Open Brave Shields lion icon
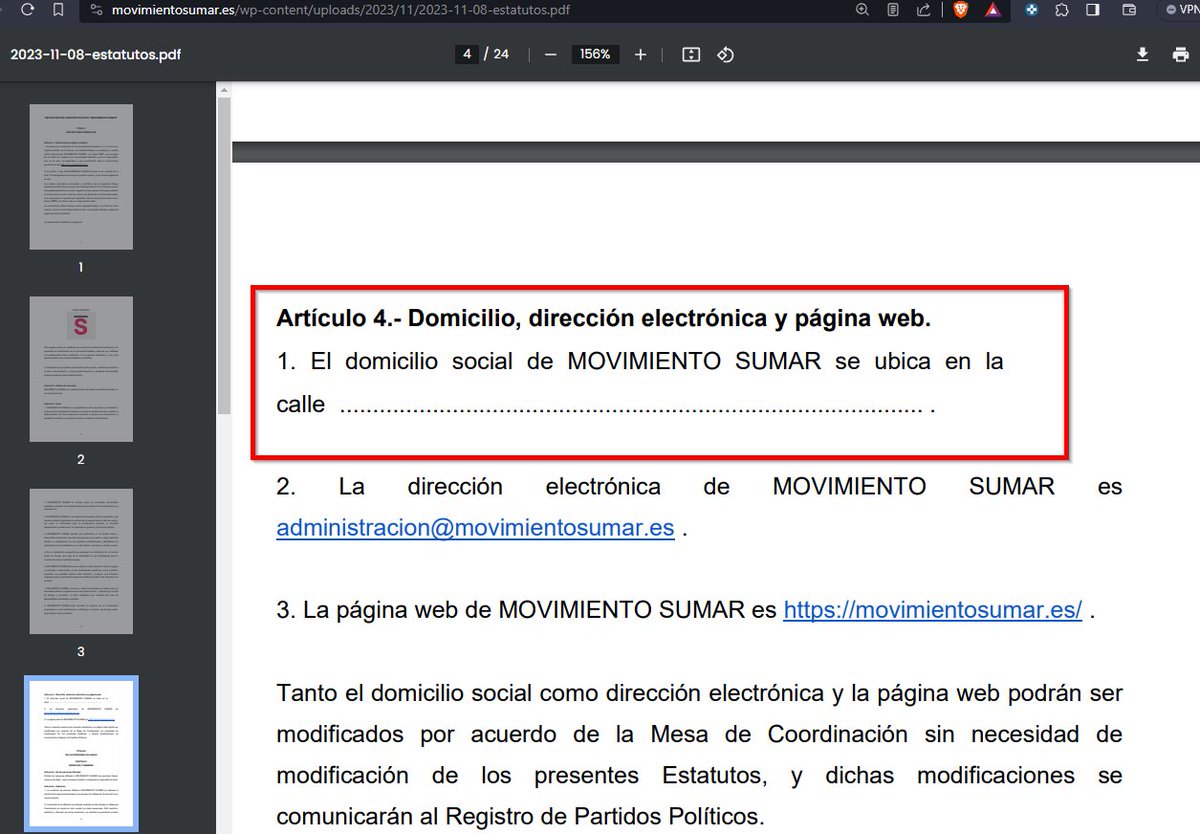This screenshot has width=1200, height=834. coord(960,9)
